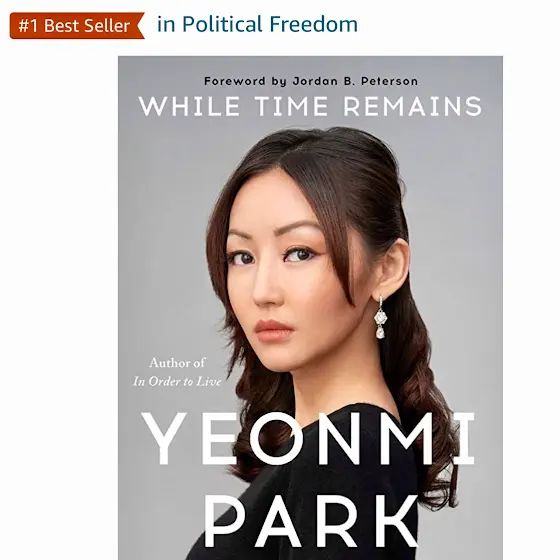Click the #1 in the Best Seller badge
This screenshot has width=560, height=560.
pyautogui.click(x=28, y=26)
